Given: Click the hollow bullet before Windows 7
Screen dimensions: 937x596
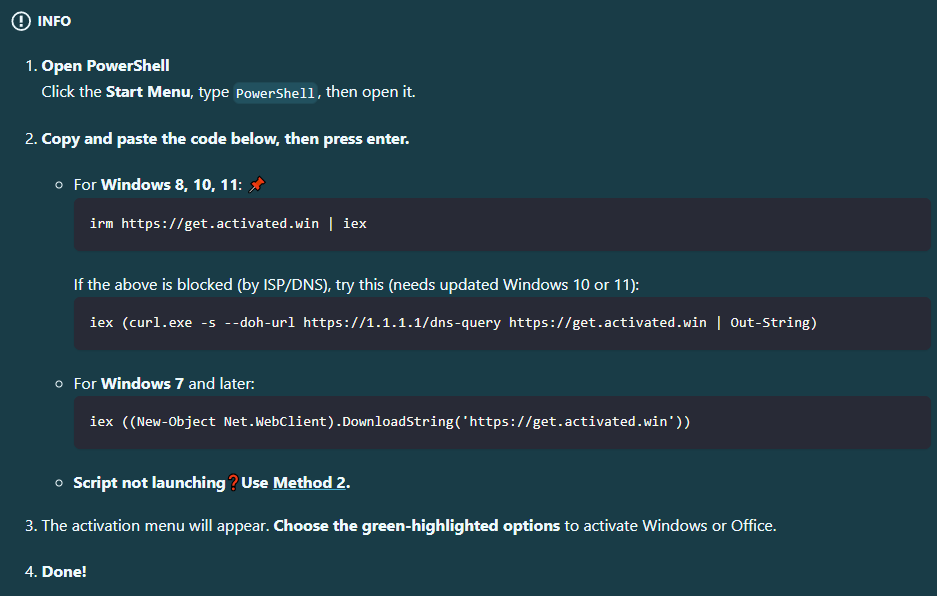Looking at the screenshot, I should pyautogui.click(x=60, y=384).
